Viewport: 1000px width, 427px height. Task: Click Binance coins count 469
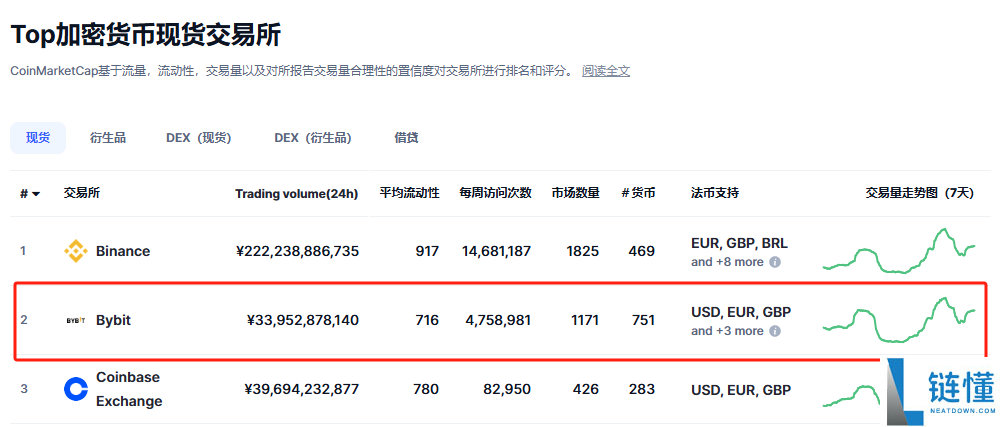click(642, 251)
